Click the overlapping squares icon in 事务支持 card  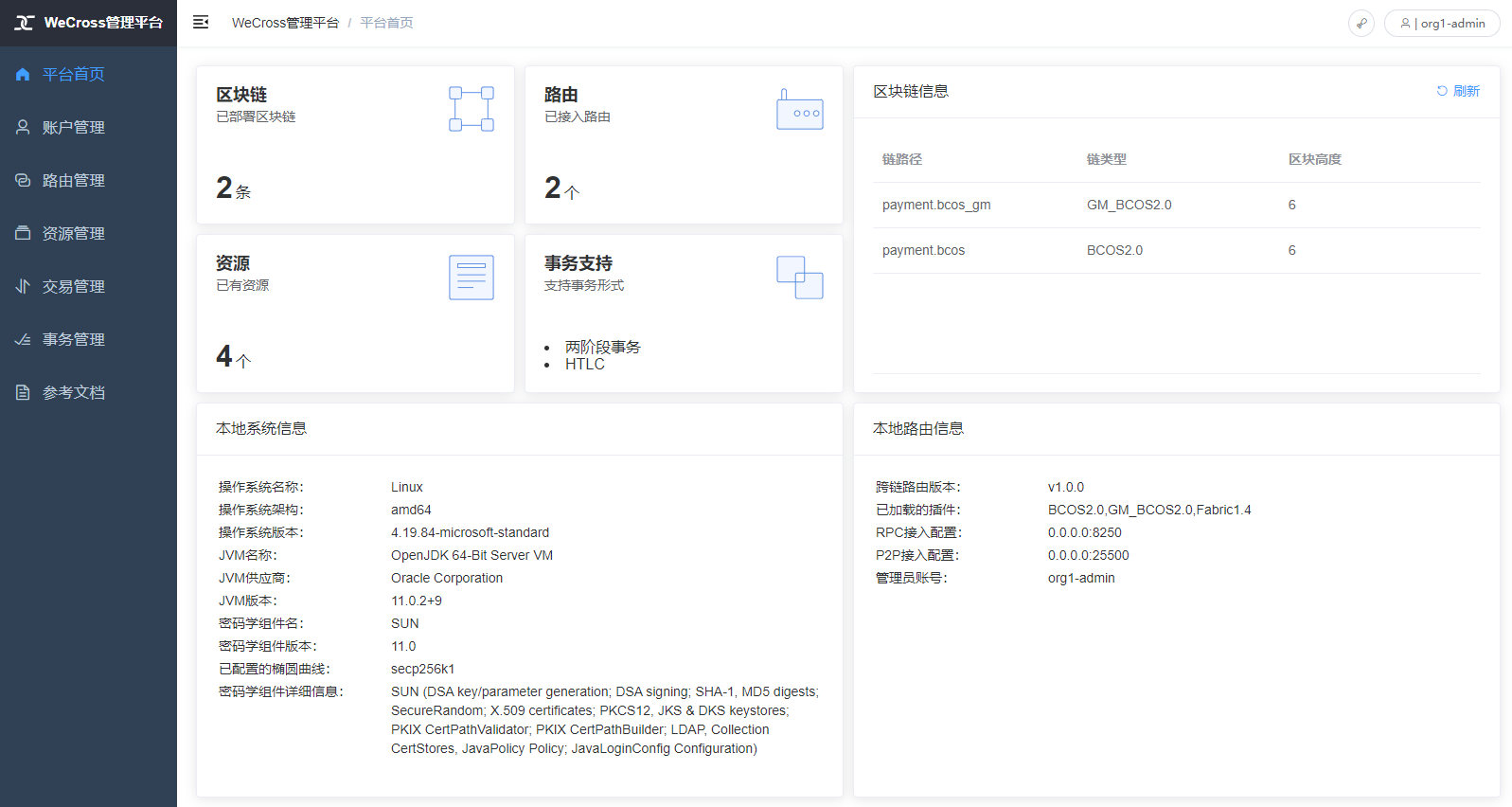point(800,278)
